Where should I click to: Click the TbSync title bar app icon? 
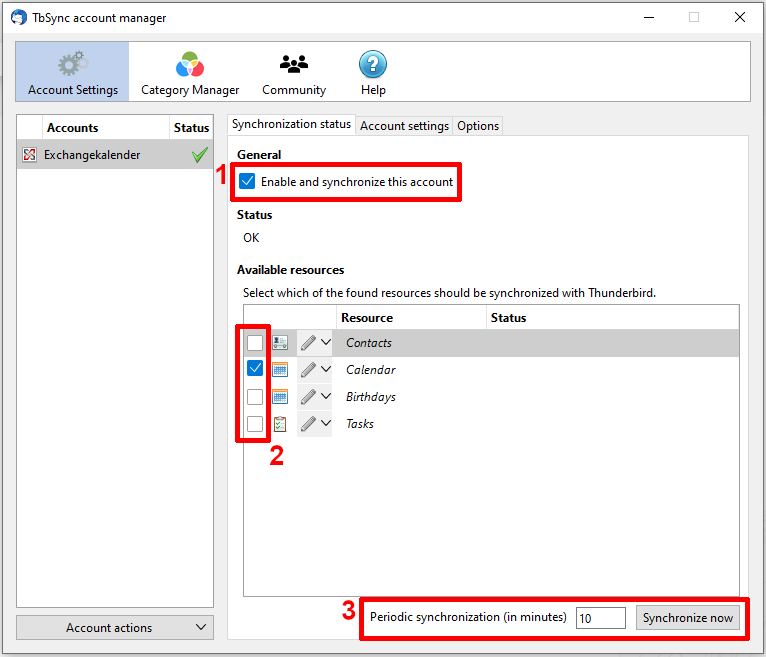[19, 18]
